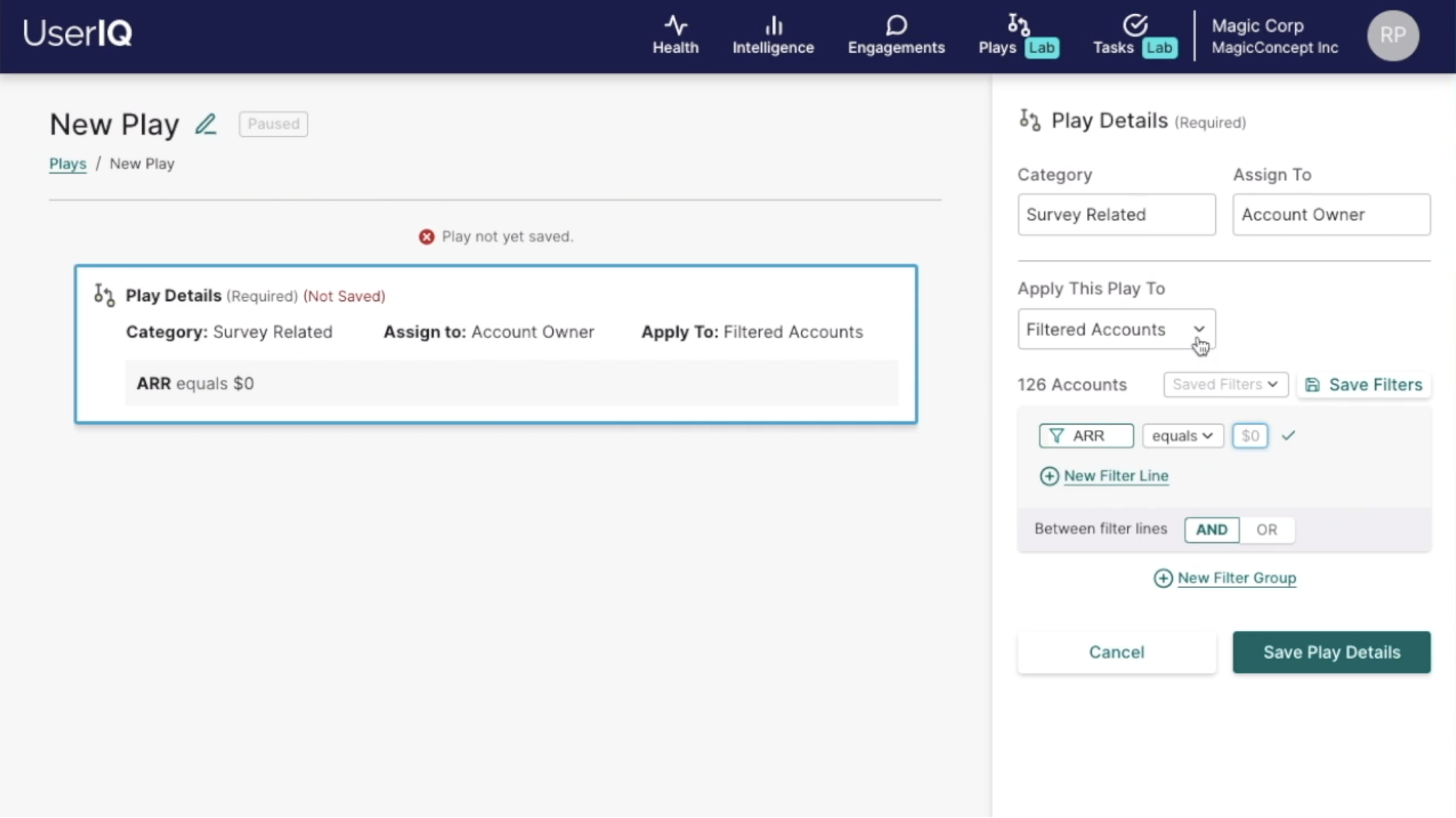1456x818 pixels.
Task: Expand the Saved Filters dropdown
Action: click(1225, 384)
